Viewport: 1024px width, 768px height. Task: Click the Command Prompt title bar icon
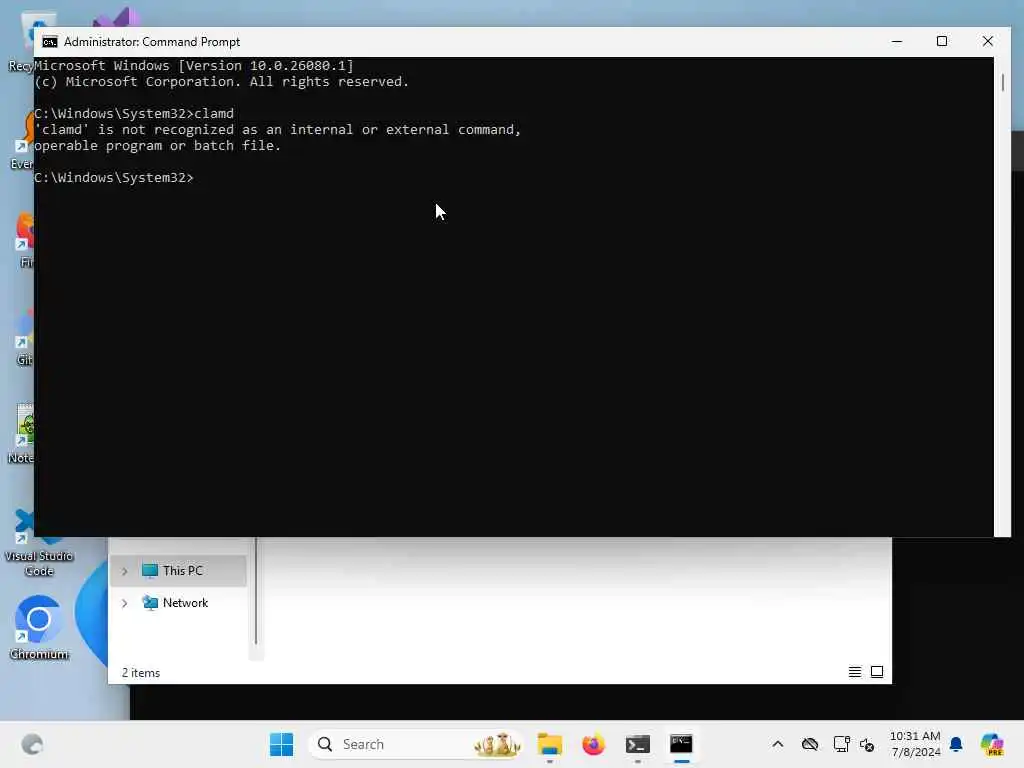[50, 42]
